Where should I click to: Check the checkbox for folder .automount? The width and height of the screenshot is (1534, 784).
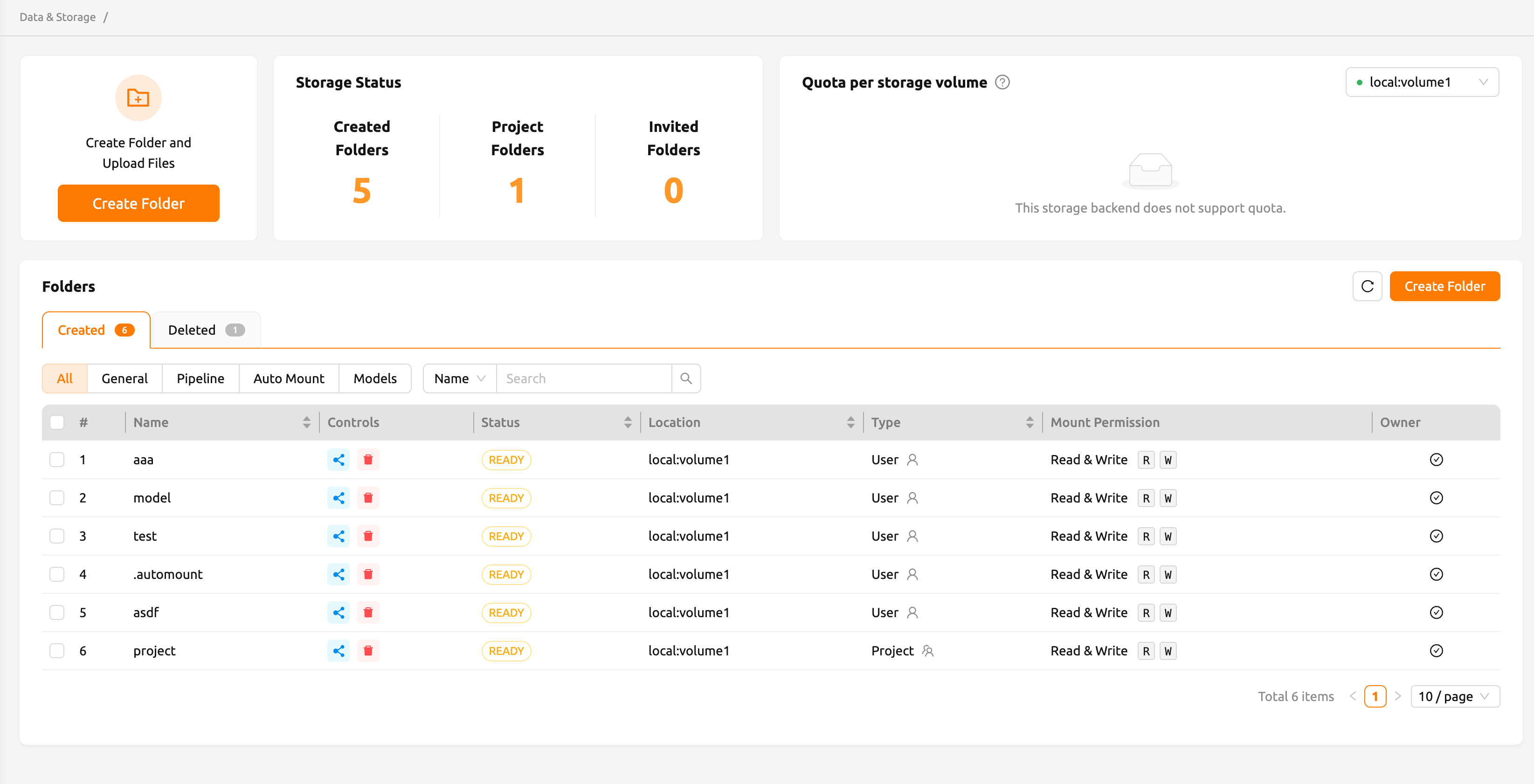pos(56,574)
